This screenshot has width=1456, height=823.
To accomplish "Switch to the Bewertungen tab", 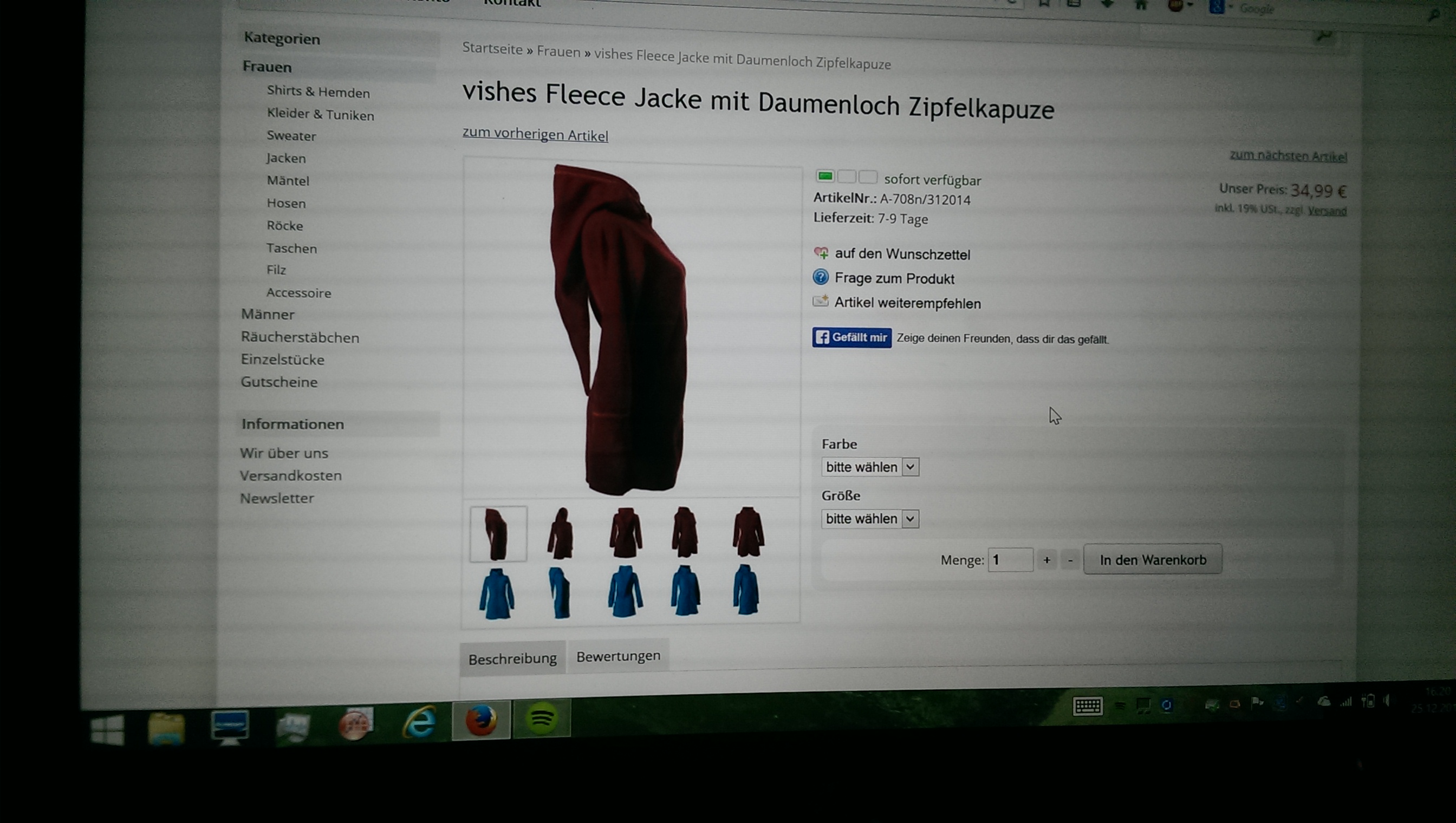I will (x=618, y=656).
